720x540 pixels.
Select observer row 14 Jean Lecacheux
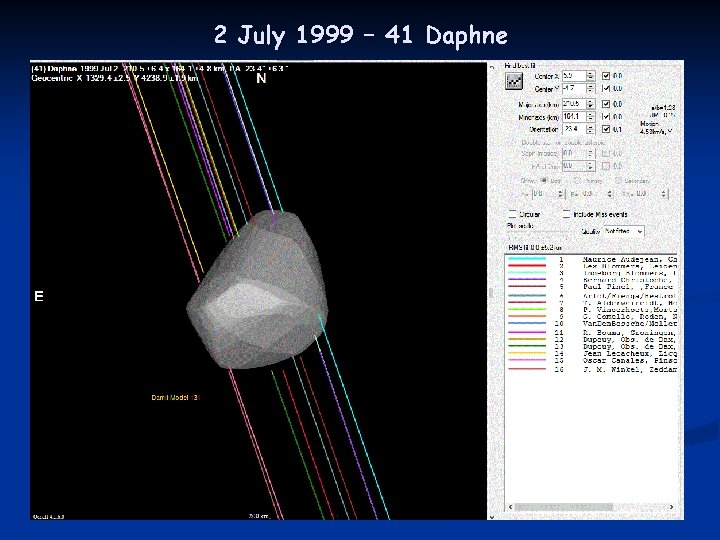pos(591,354)
